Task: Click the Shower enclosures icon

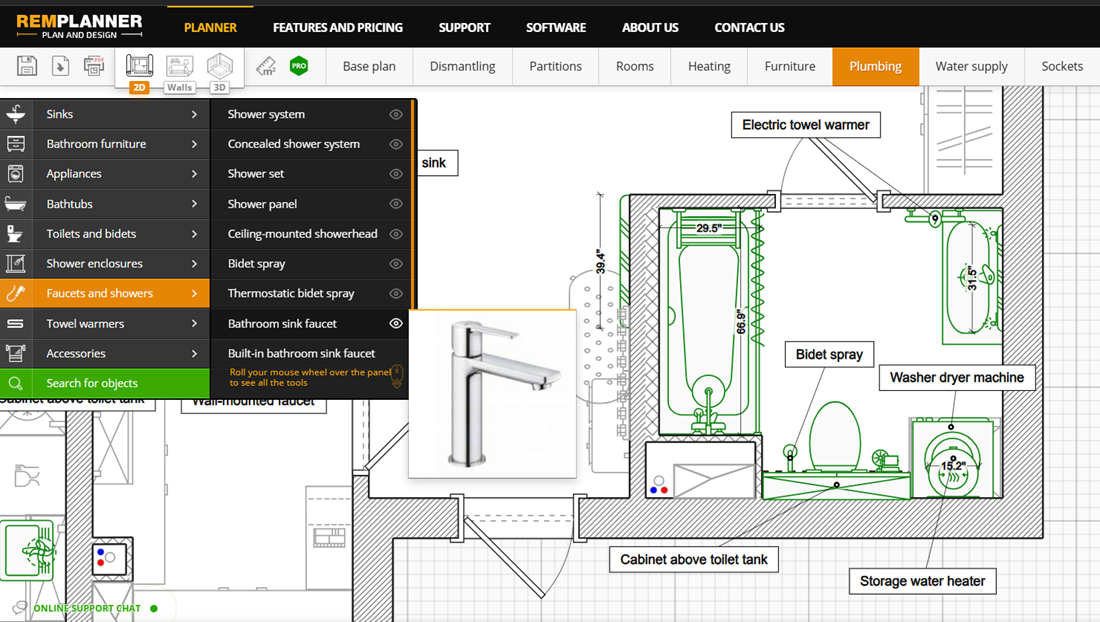Action: pyautogui.click(x=15, y=264)
